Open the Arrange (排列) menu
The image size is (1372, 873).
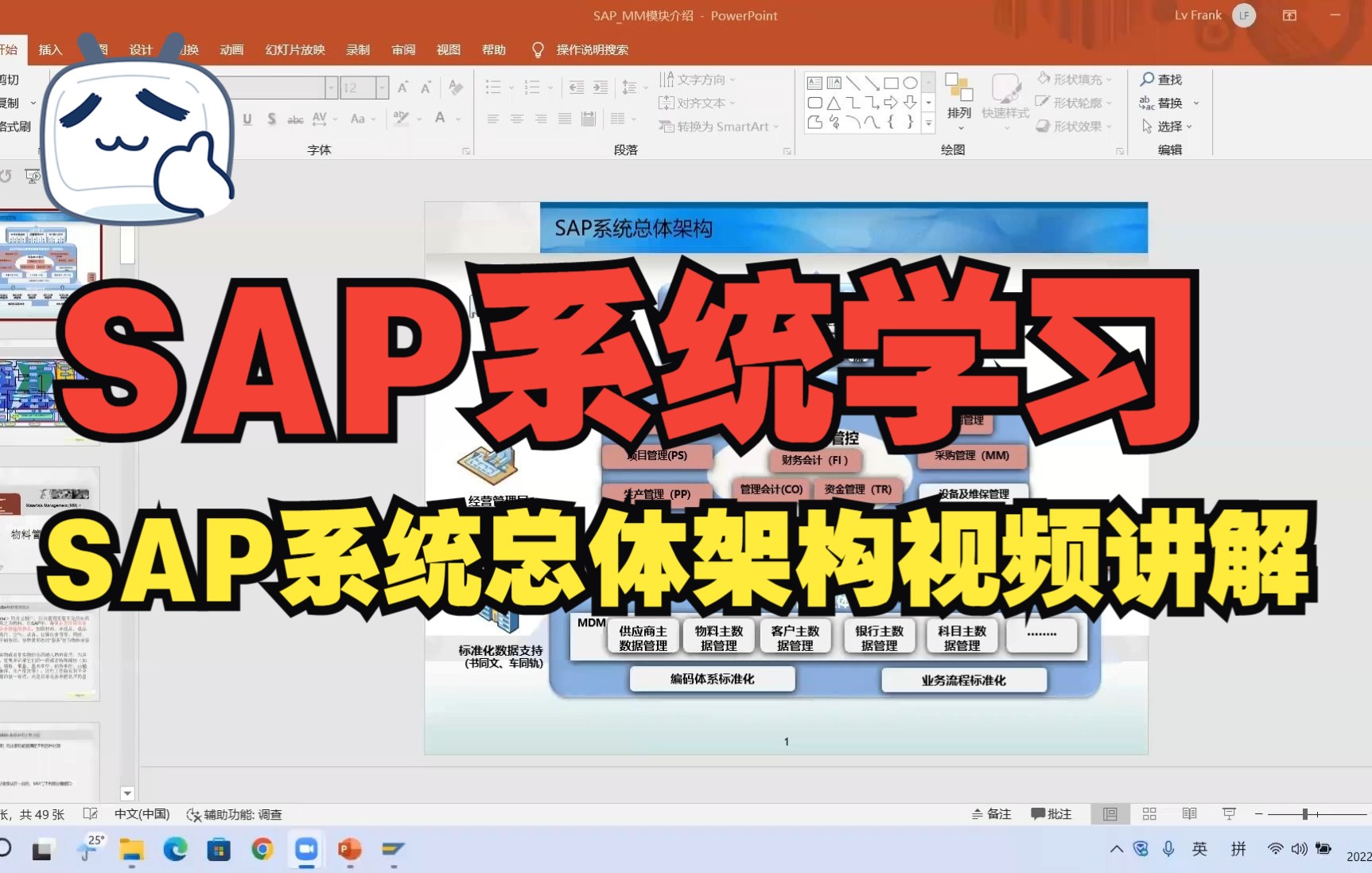(959, 101)
